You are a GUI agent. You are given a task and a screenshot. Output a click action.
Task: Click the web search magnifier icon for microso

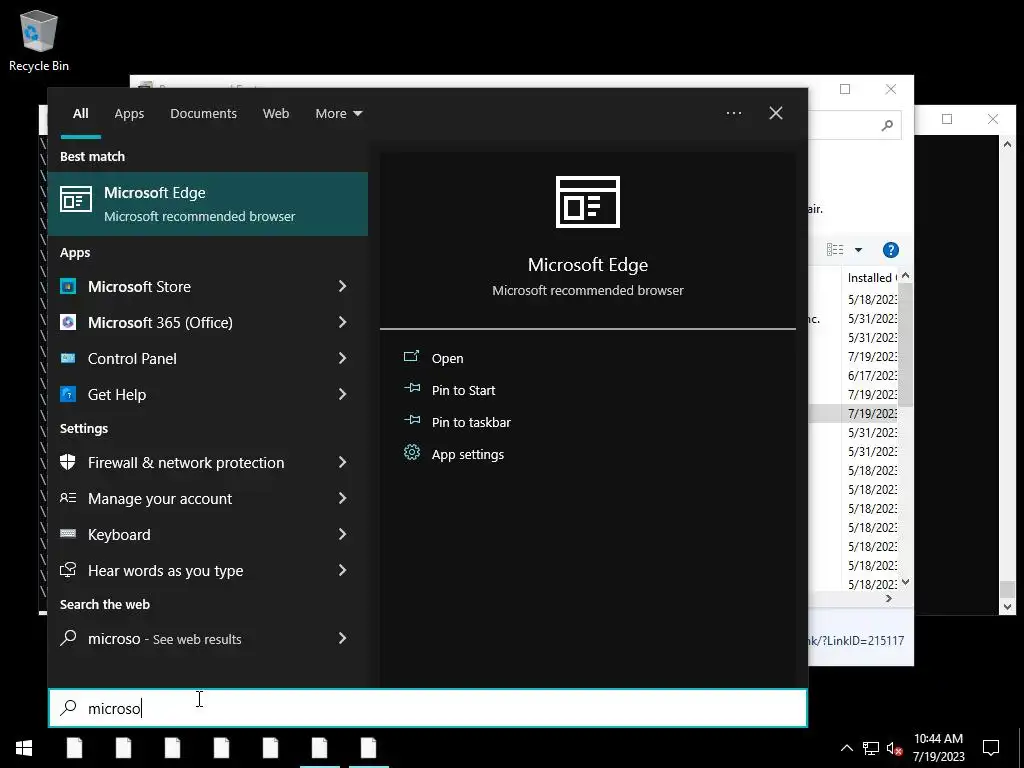[x=68, y=638]
